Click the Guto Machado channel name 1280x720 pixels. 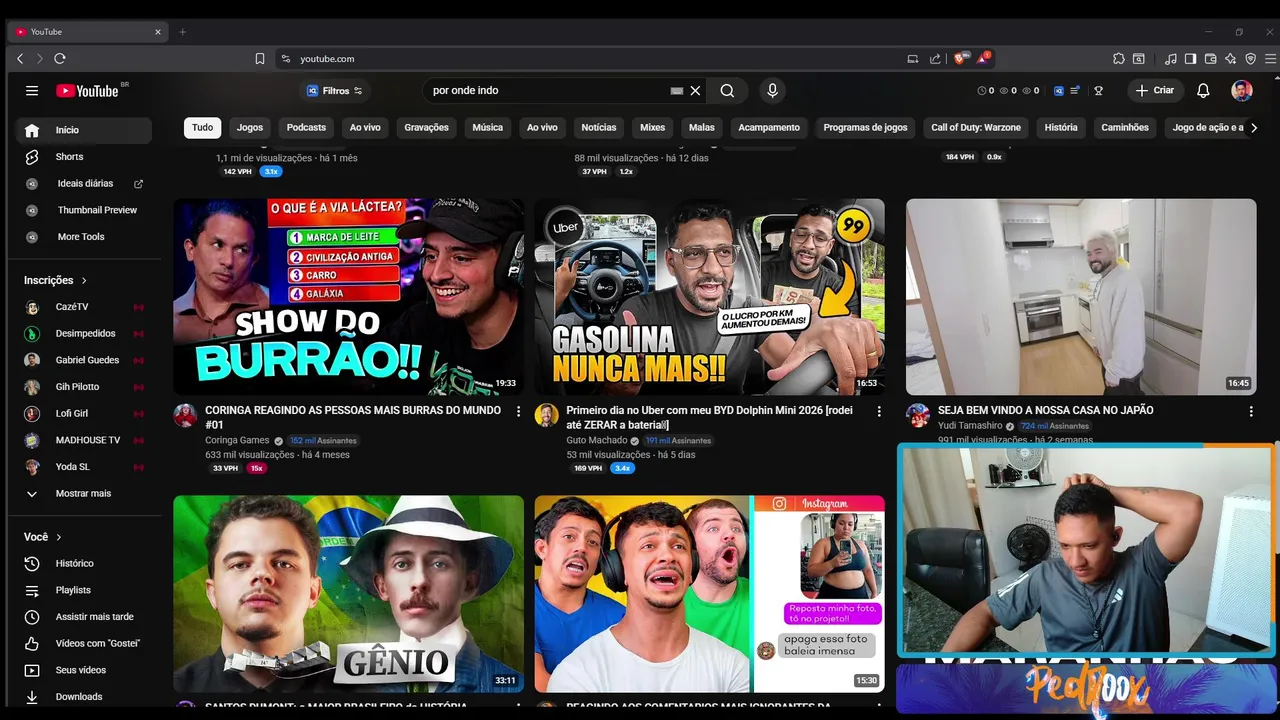point(597,441)
